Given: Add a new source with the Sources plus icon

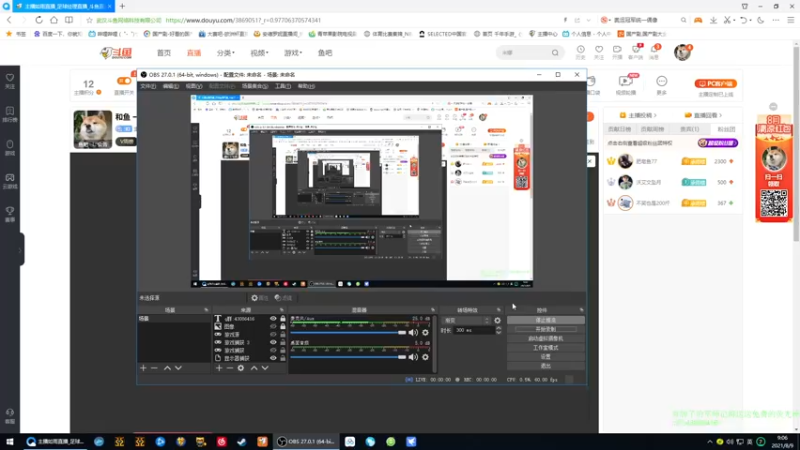Looking at the screenshot, I should [219, 368].
